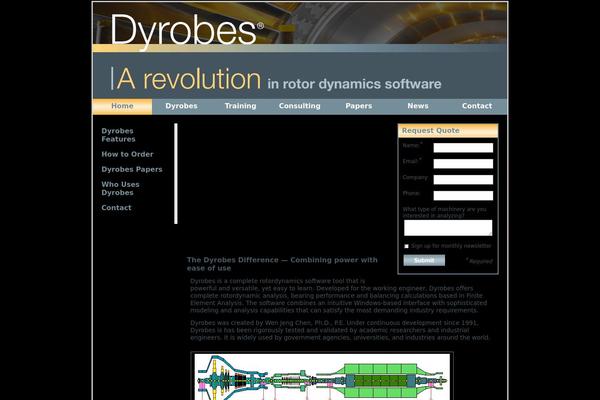The image size is (600, 400).
Task: Open the Contact tab in navigation bar
Action: 477,106
